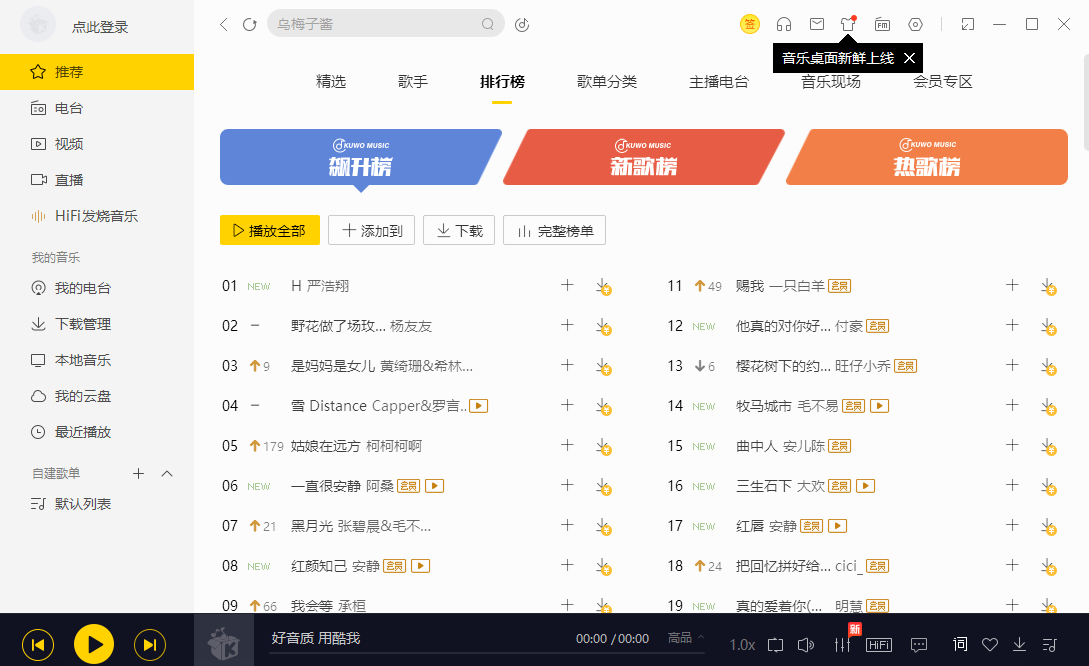This screenshot has height=666, width=1089.
Task: Open the song recognition icon beside search
Action: [522, 25]
